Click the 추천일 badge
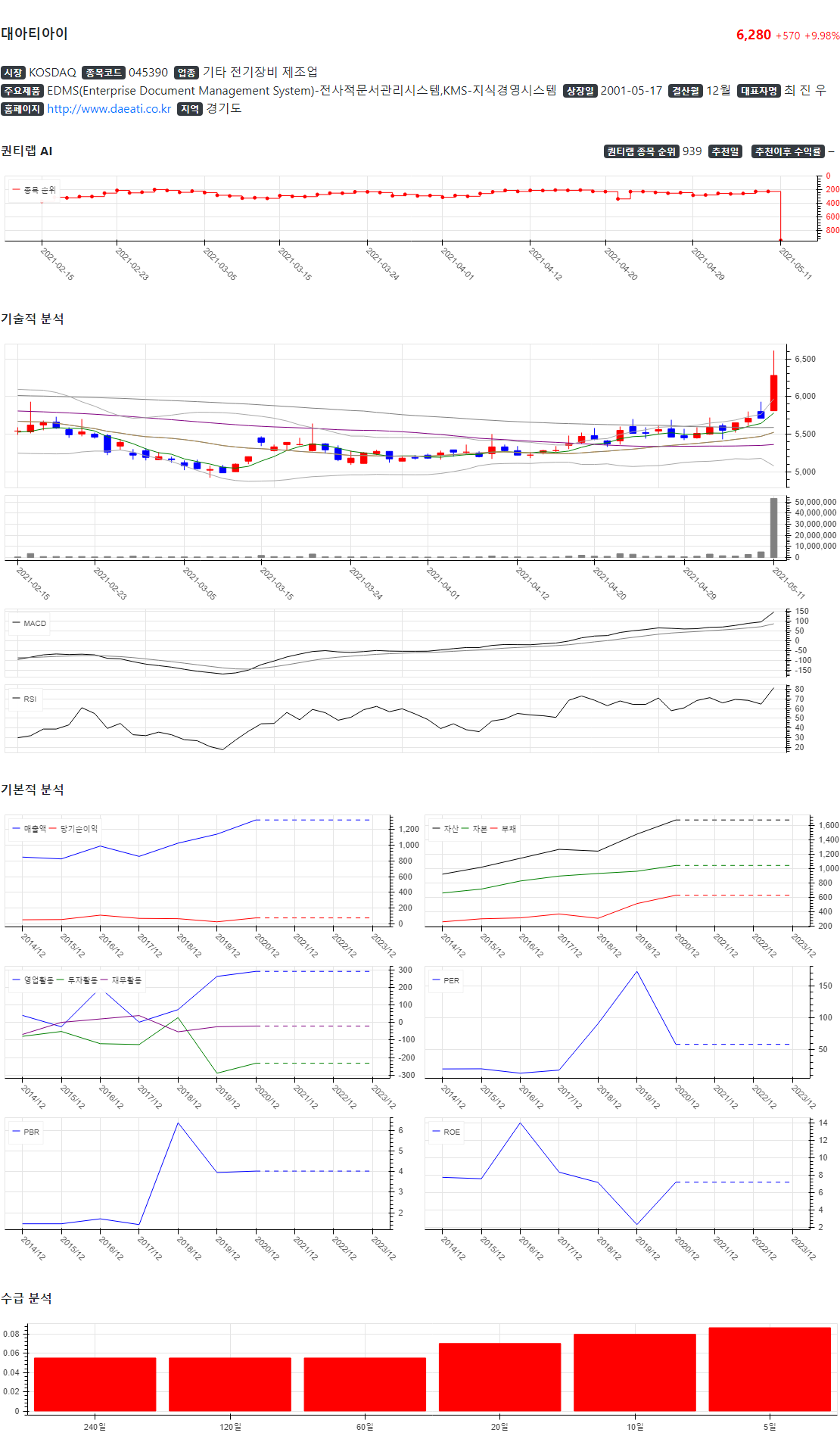Image resolution: width=840 pixels, height=1439 pixels. [x=725, y=151]
